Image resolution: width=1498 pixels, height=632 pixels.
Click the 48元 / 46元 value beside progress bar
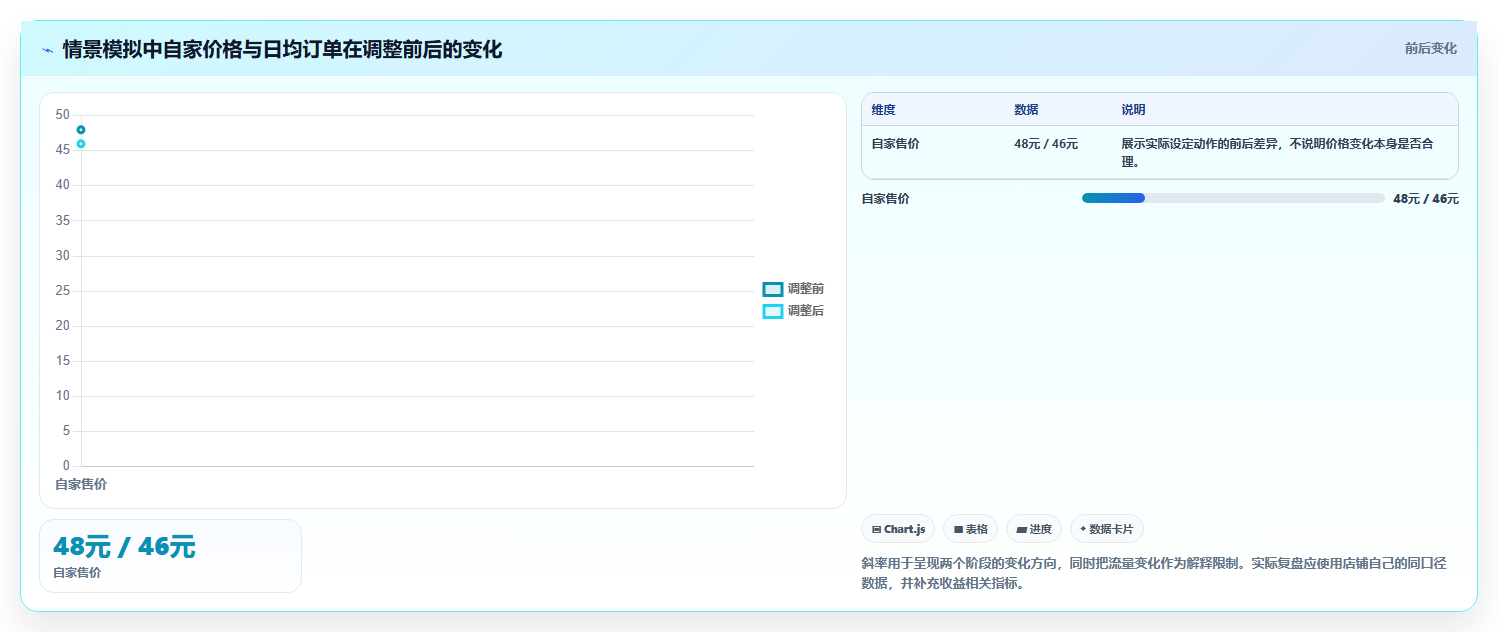click(1426, 199)
